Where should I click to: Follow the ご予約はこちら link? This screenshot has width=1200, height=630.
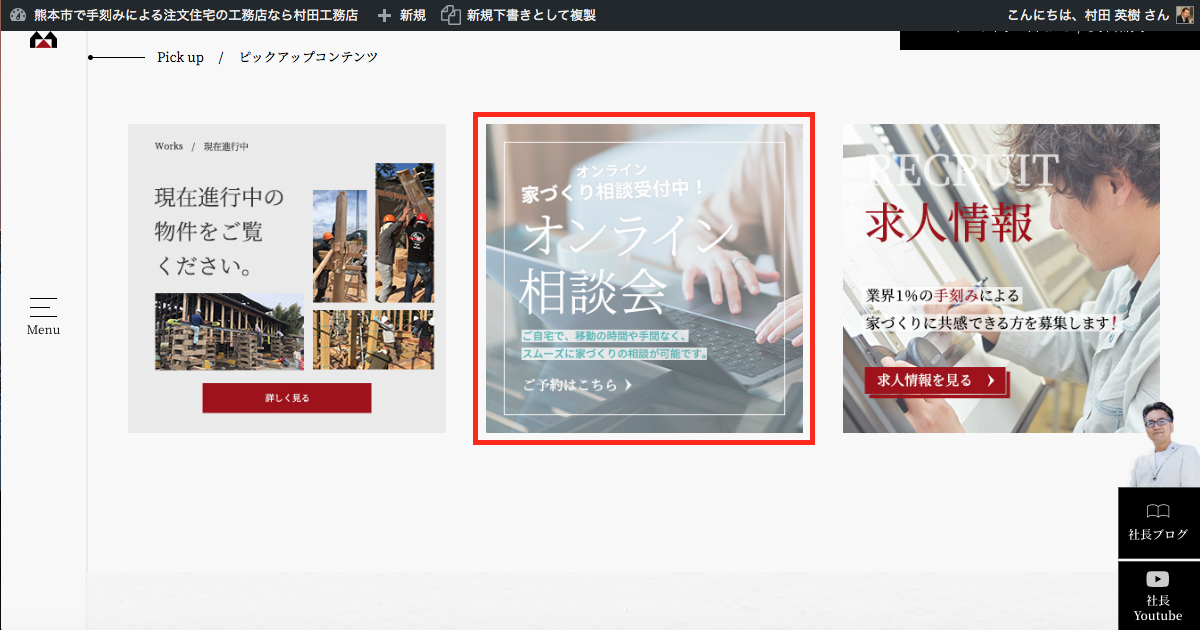[x=577, y=384]
